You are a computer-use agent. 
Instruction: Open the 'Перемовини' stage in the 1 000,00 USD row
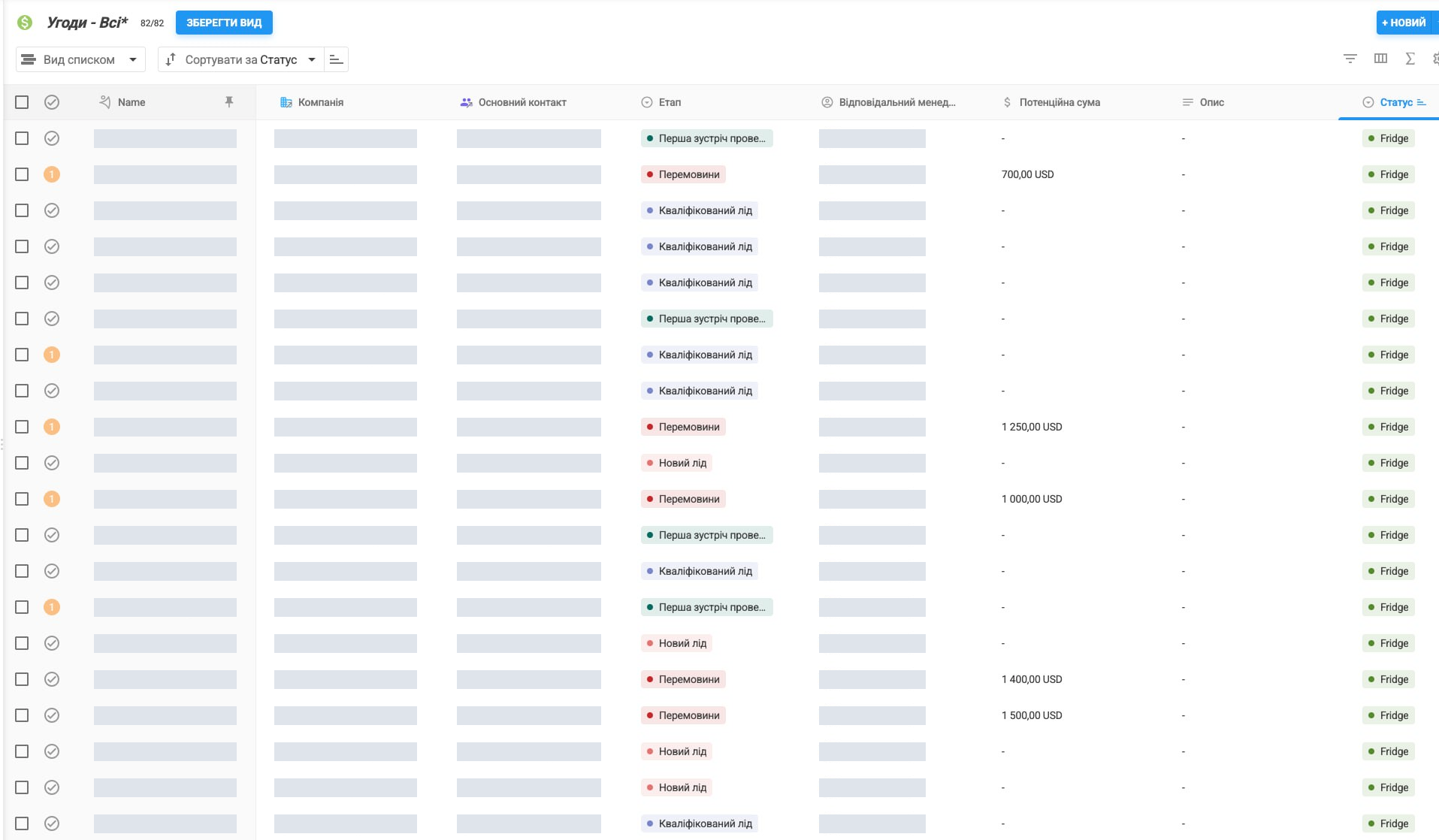[683, 499]
